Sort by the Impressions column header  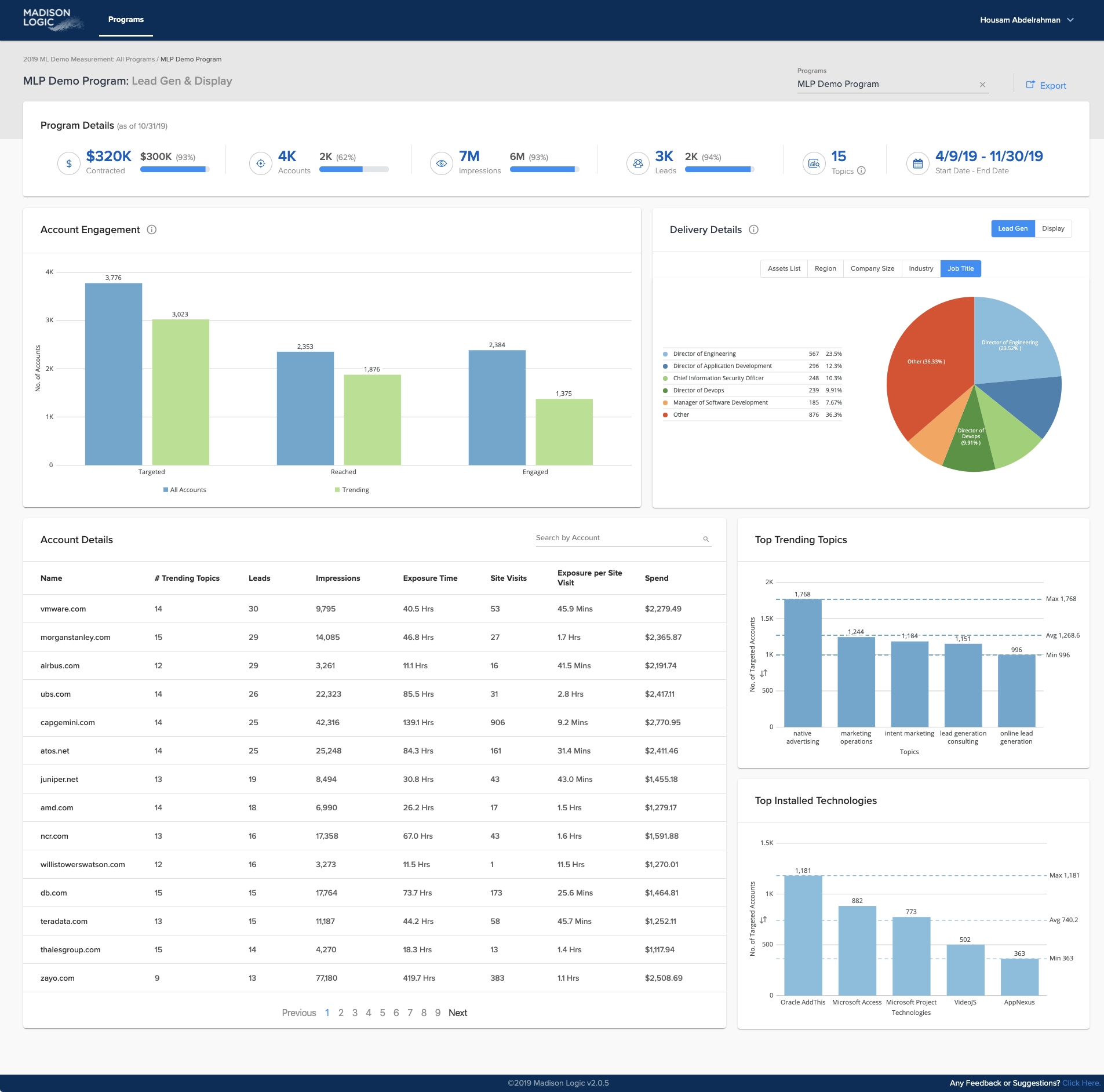point(338,578)
